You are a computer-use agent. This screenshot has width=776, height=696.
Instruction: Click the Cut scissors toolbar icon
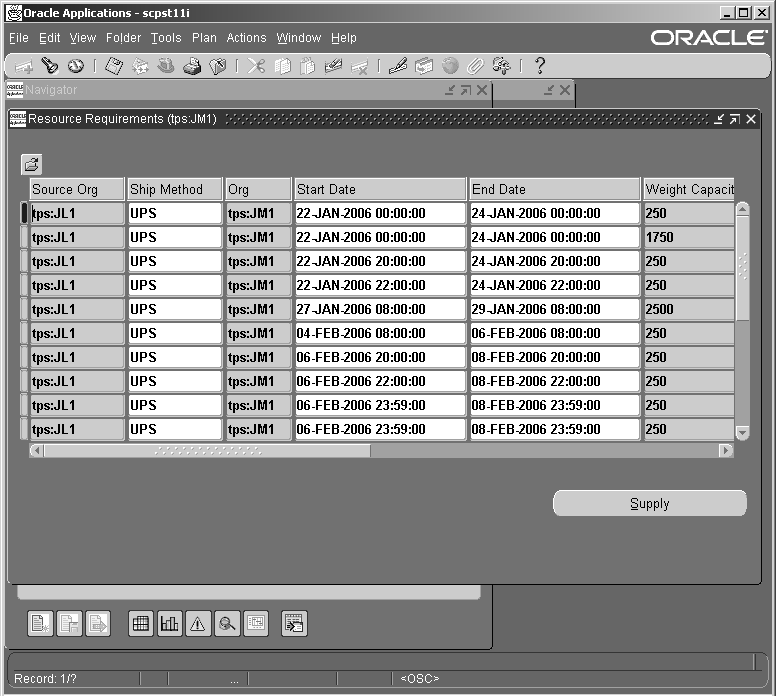tap(256, 66)
